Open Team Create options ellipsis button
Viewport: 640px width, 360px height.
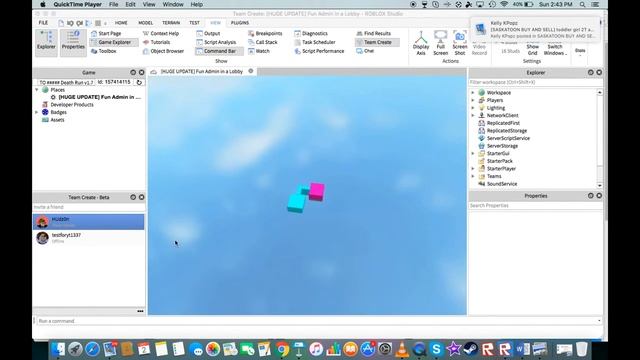tap(140, 311)
